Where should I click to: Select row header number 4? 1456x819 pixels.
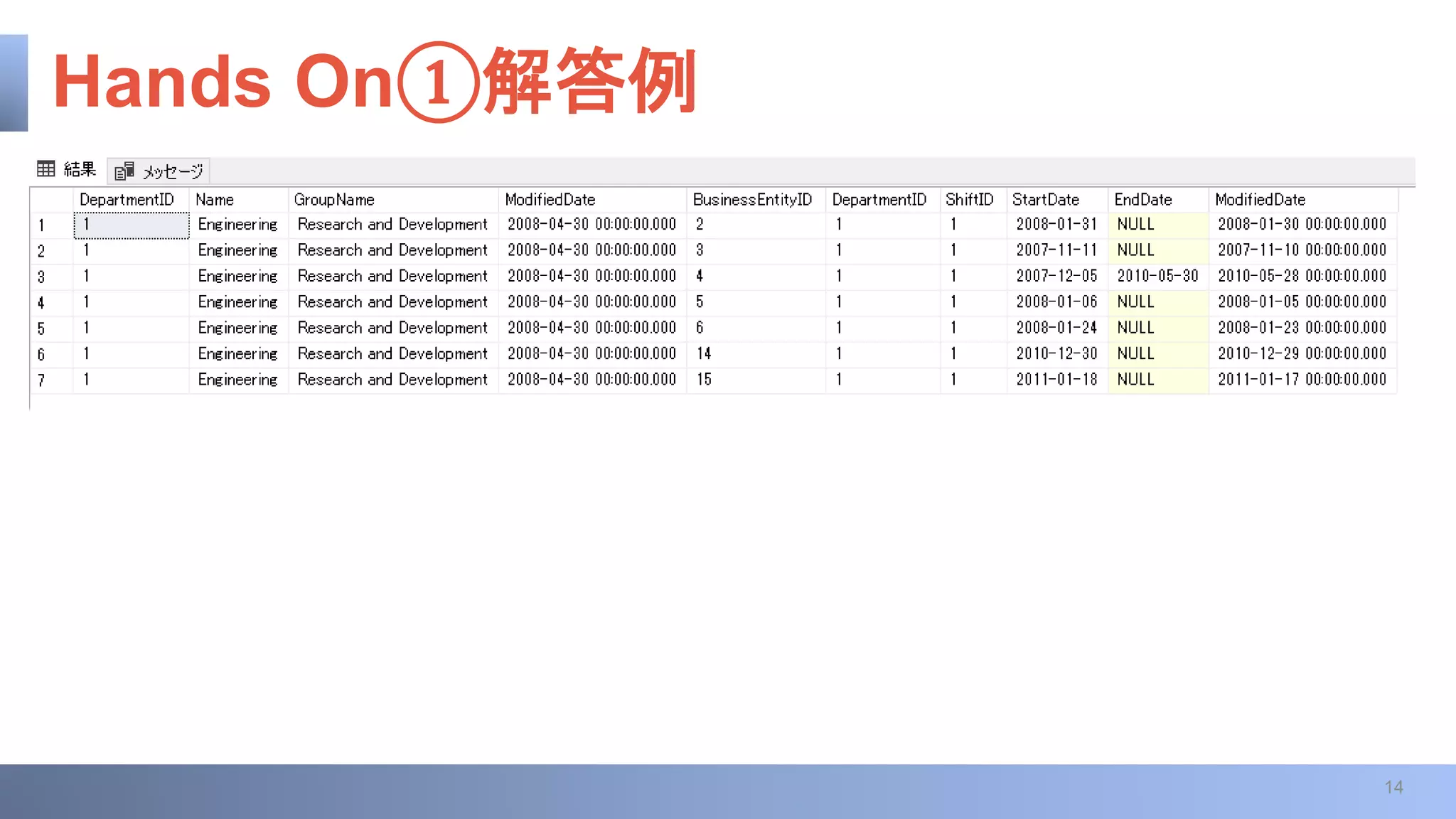tap(51, 303)
